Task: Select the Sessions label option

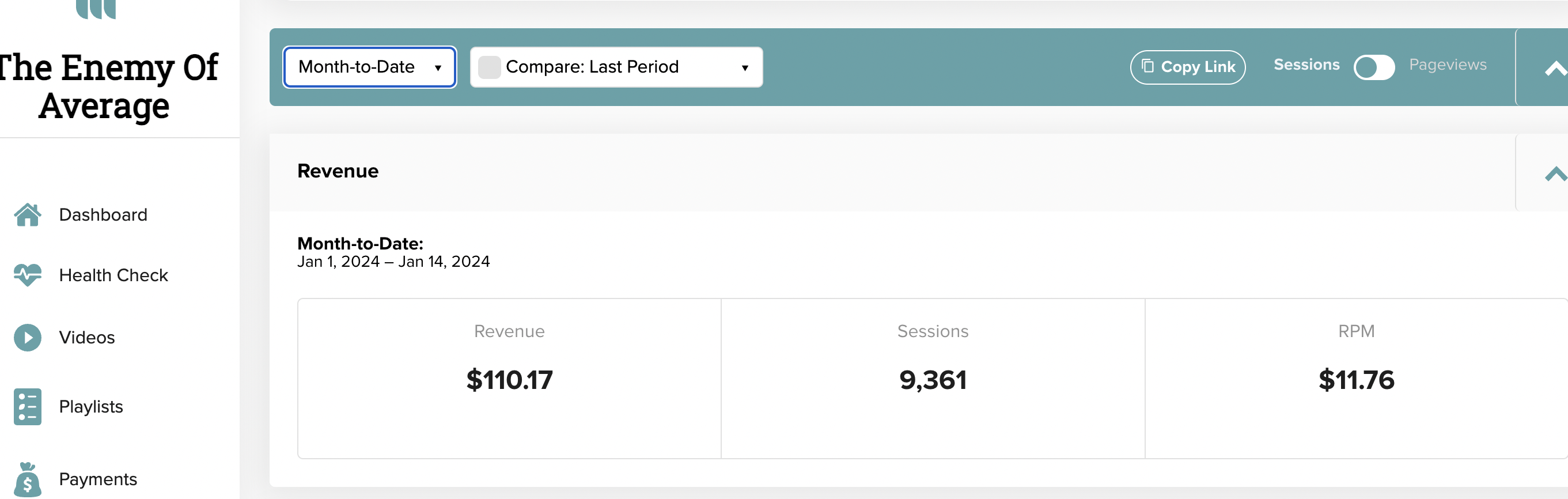Action: coord(1306,65)
